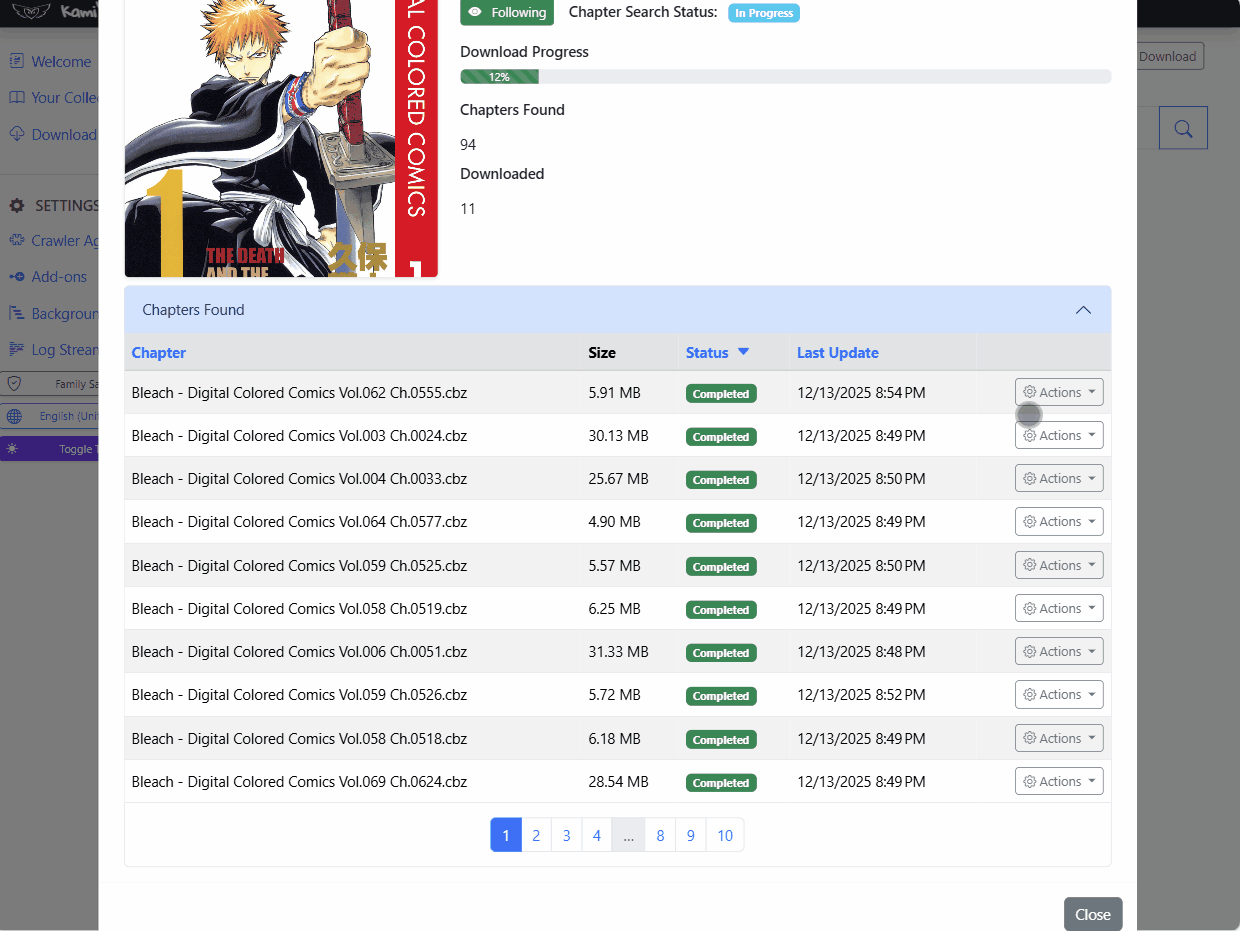The height and width of the screenshot is (931, 1240).
Task: Click the 12% download progress bar
Action: click(785, 77)
